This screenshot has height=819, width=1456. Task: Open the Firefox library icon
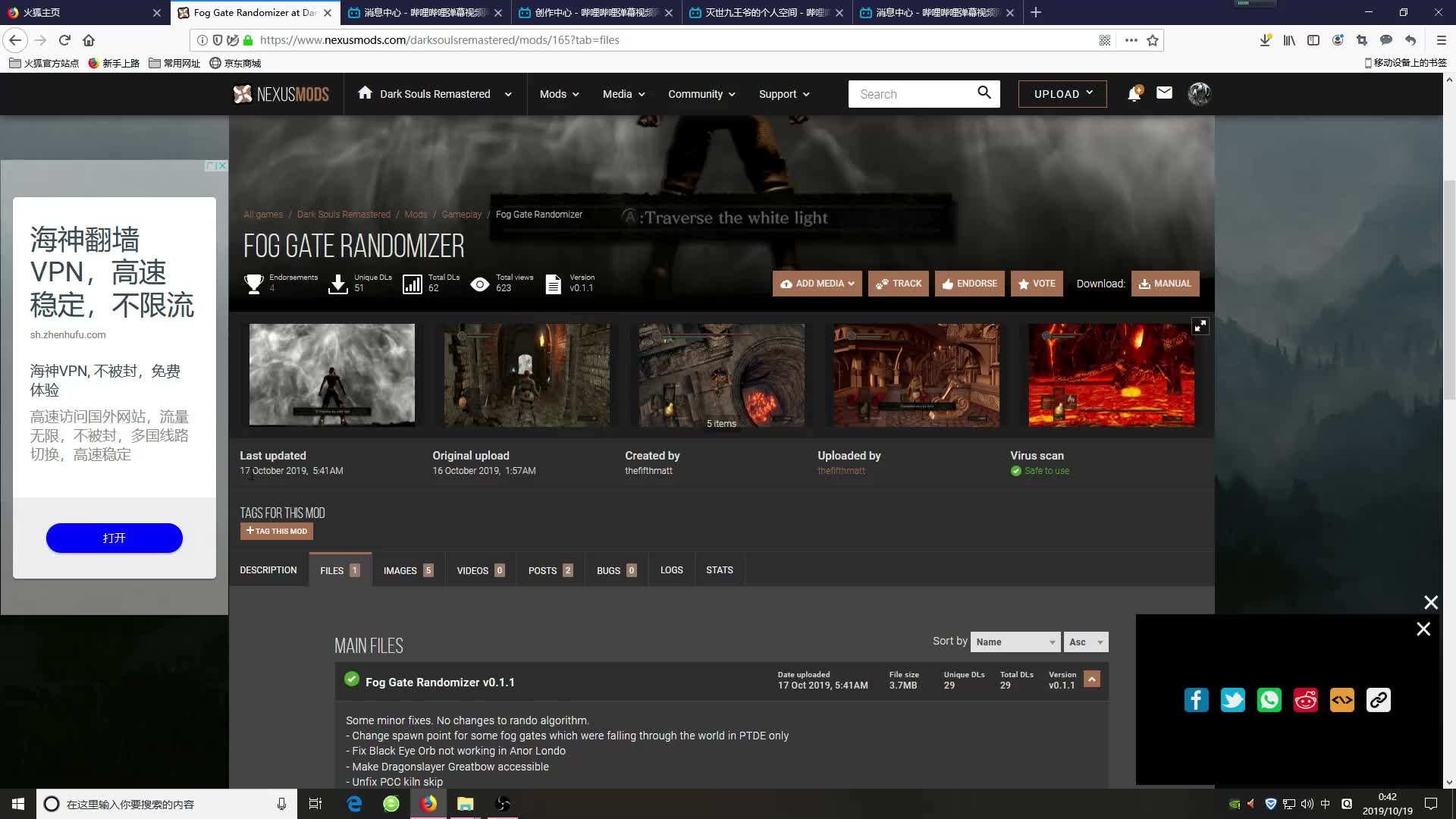(x=1288, y=40)
